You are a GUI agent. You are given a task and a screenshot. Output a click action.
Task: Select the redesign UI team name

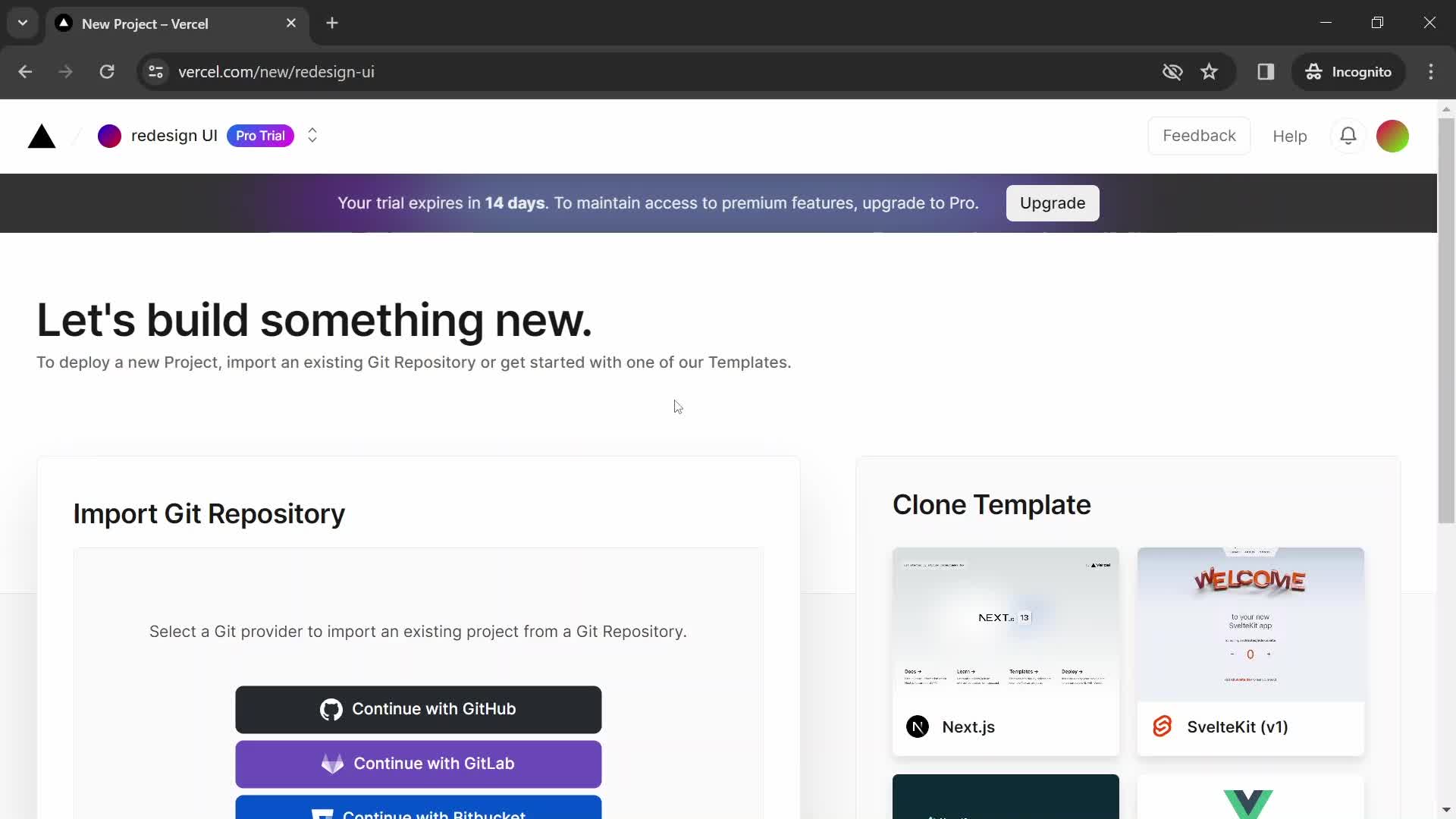[x=174, y=135]
